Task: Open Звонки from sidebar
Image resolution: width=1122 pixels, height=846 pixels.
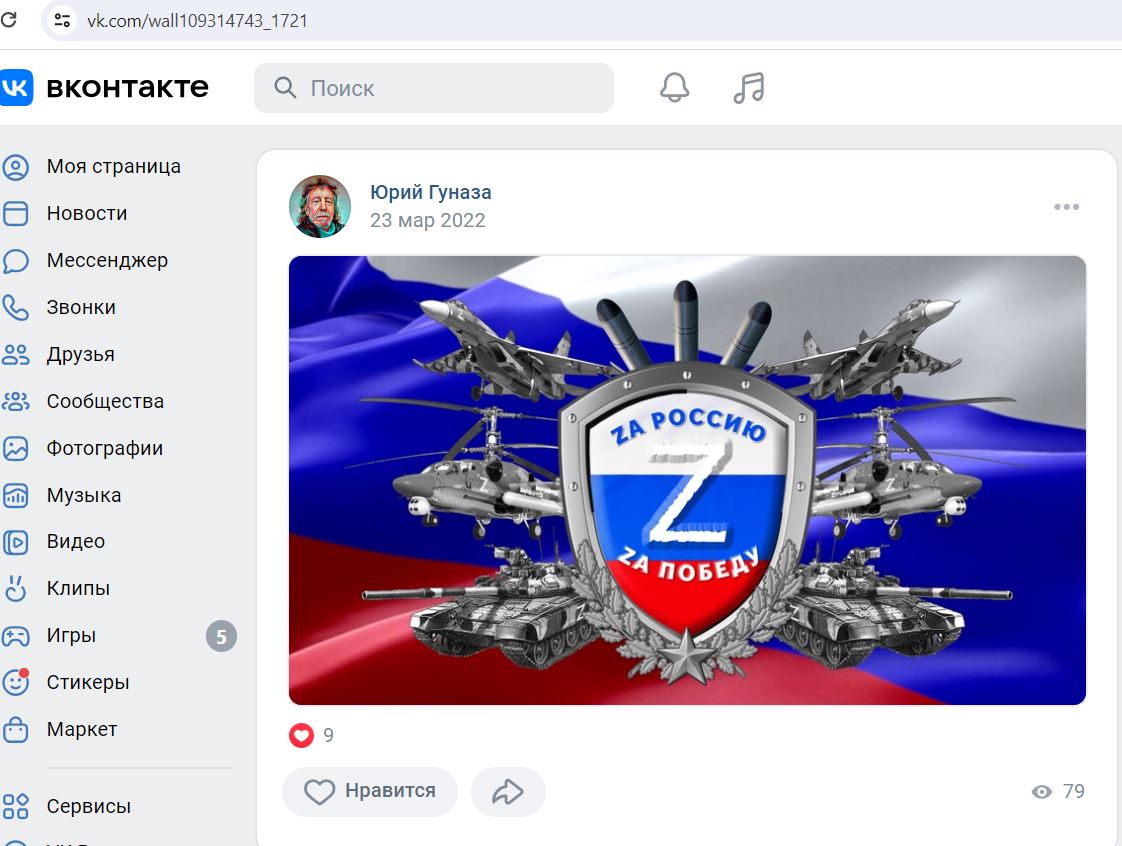Action: point(81,308)
